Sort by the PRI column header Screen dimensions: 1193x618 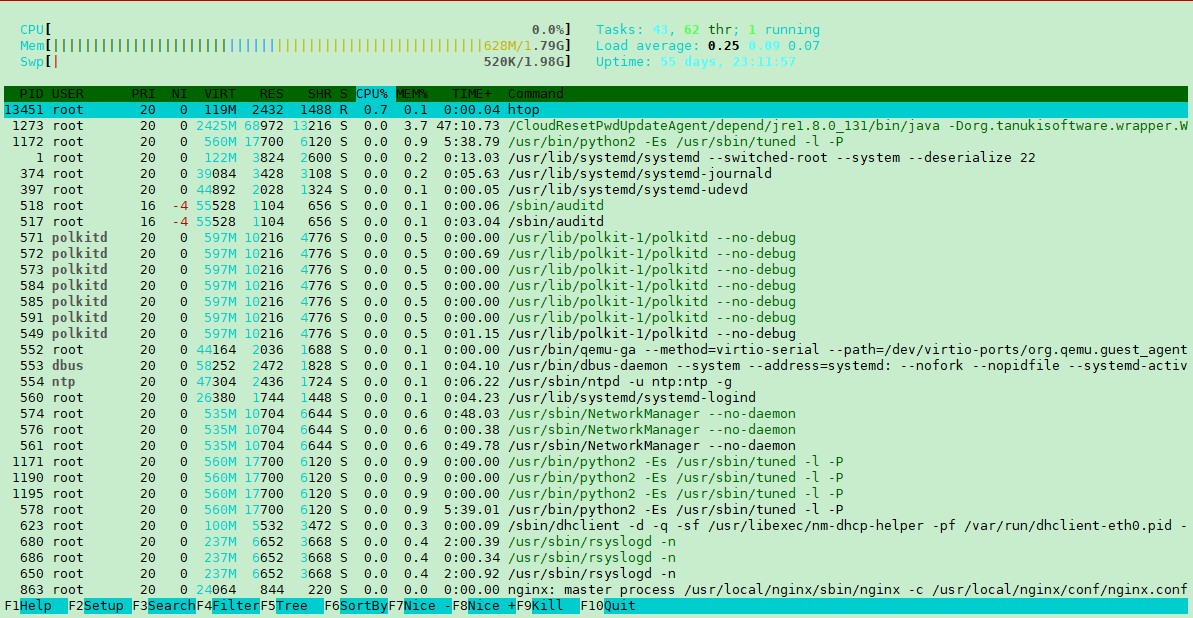tap(143, 94)
